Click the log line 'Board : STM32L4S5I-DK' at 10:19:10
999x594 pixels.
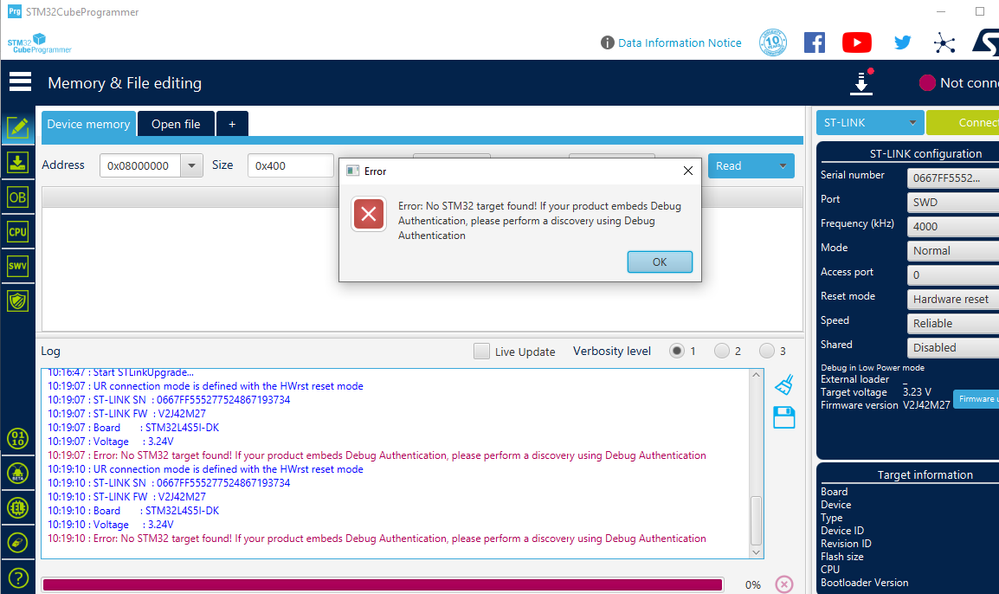pyautogui.click(x=133, y=511)
